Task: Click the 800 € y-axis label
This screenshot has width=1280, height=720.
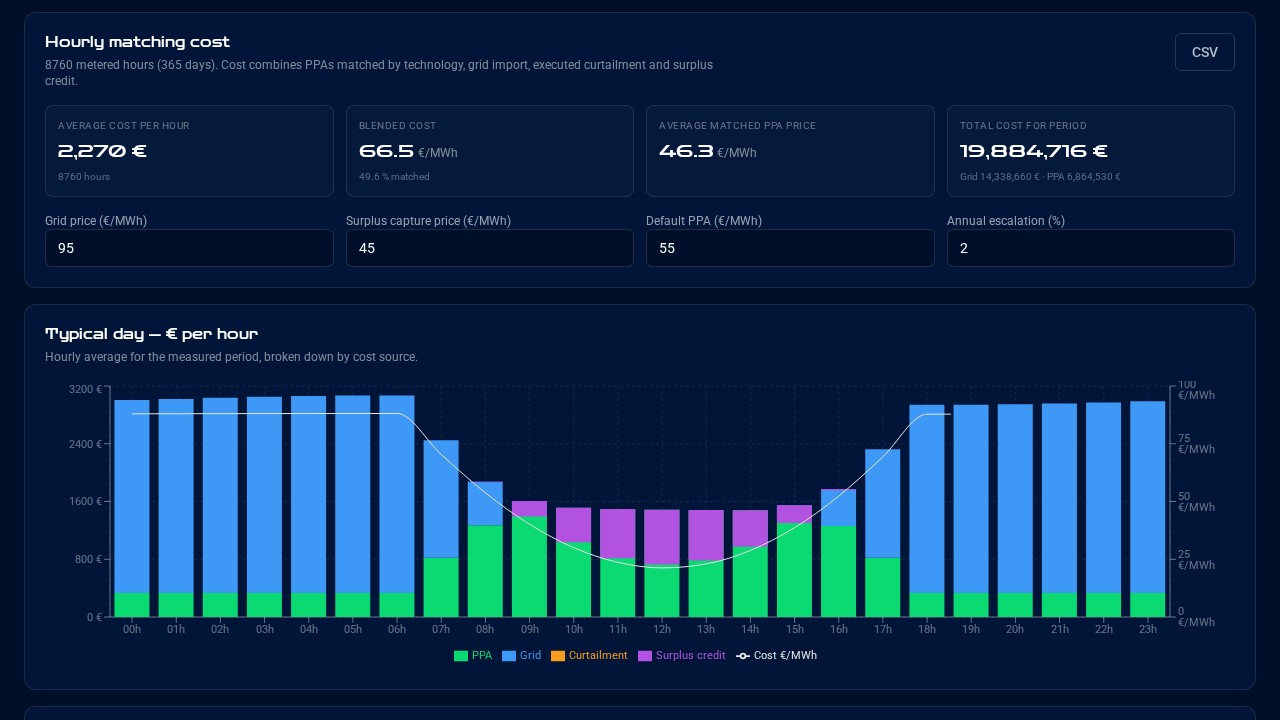Action: coord(88,559)
